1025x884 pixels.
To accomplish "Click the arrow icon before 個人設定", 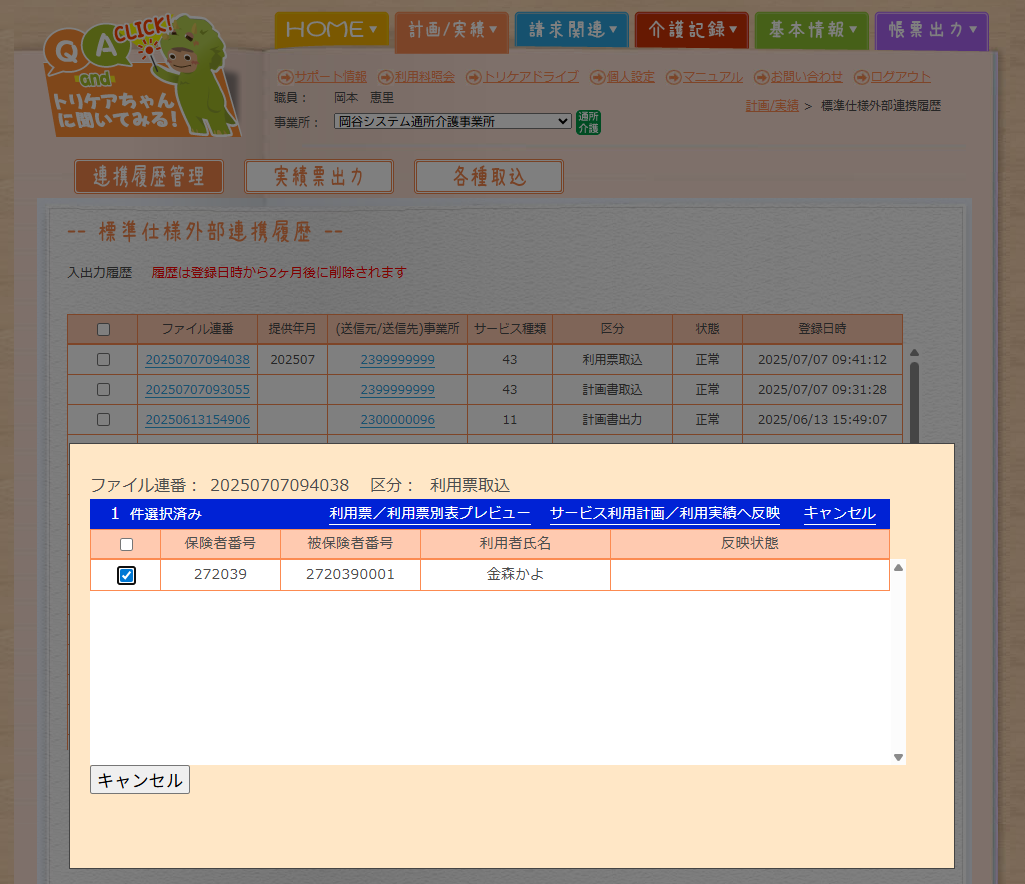I will [x=597, y=77].
